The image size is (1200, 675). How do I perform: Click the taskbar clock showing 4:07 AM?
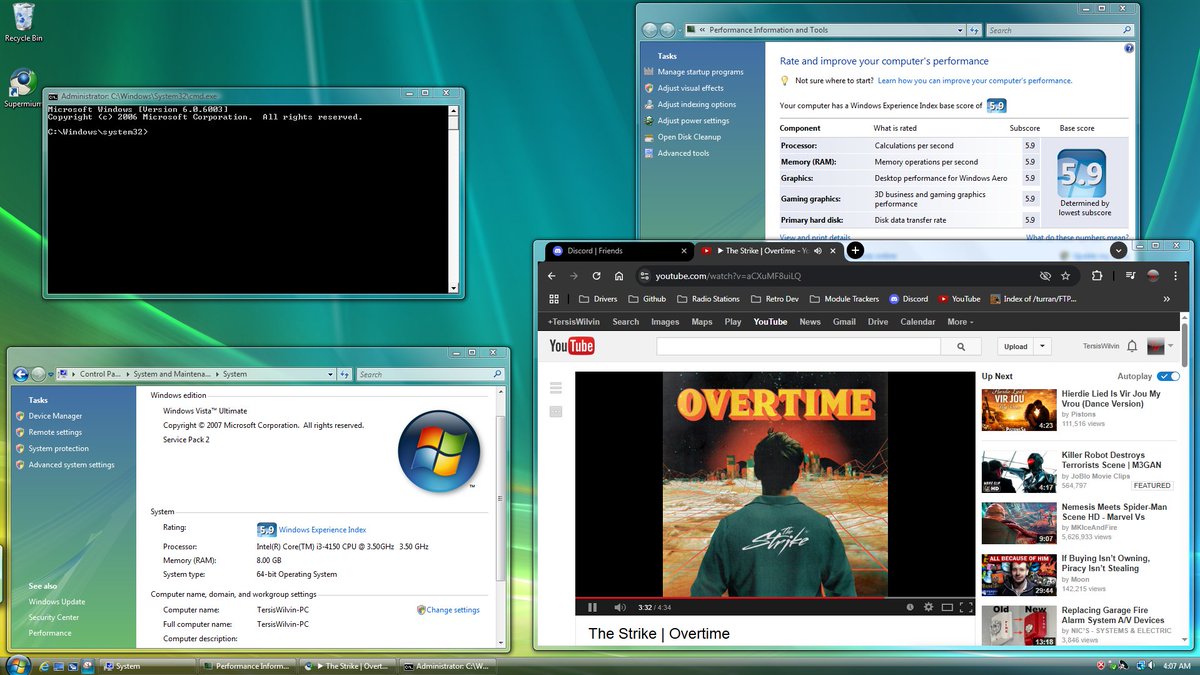point(1176,665)
